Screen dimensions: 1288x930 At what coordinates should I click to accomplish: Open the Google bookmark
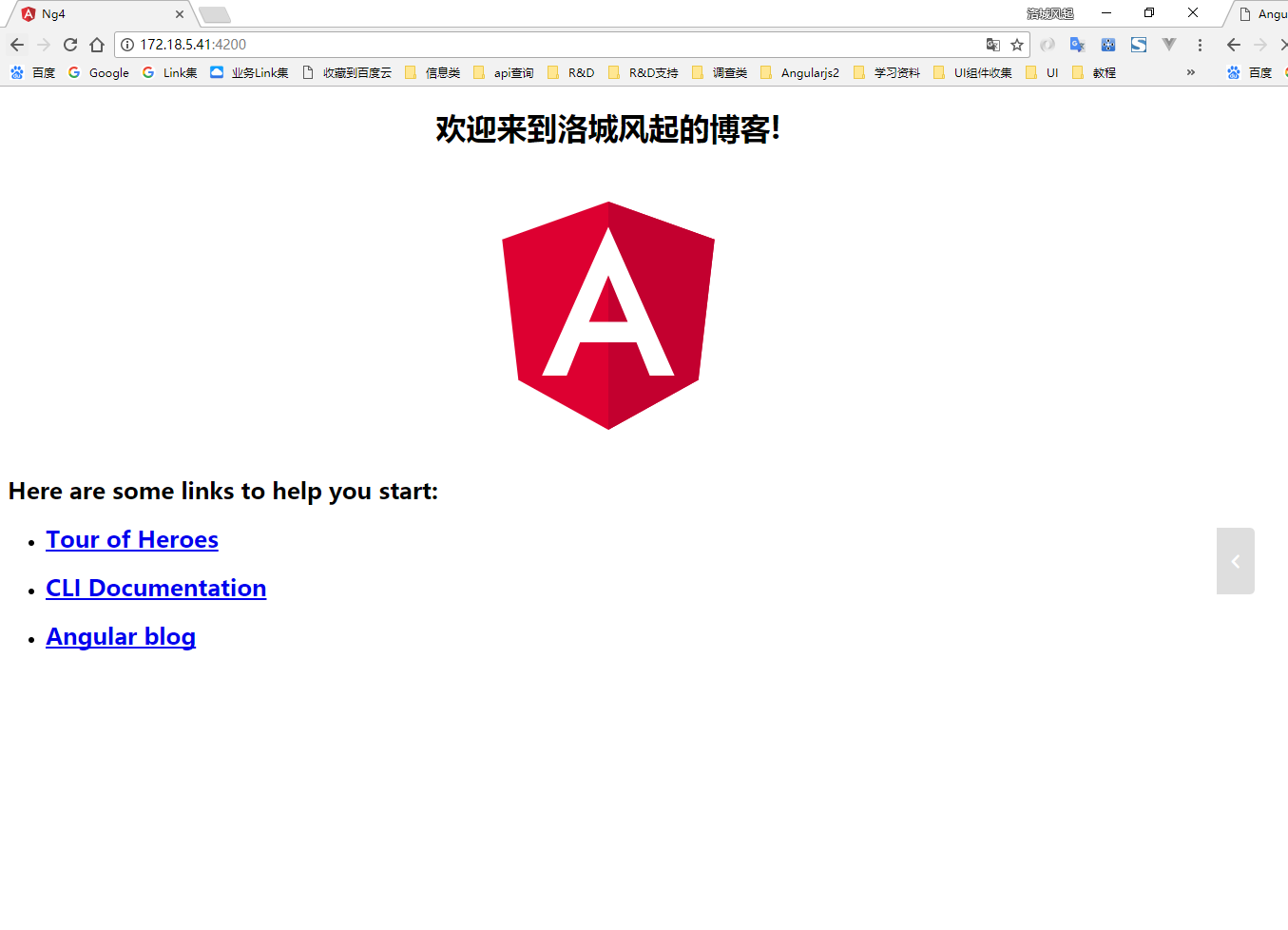99,72
